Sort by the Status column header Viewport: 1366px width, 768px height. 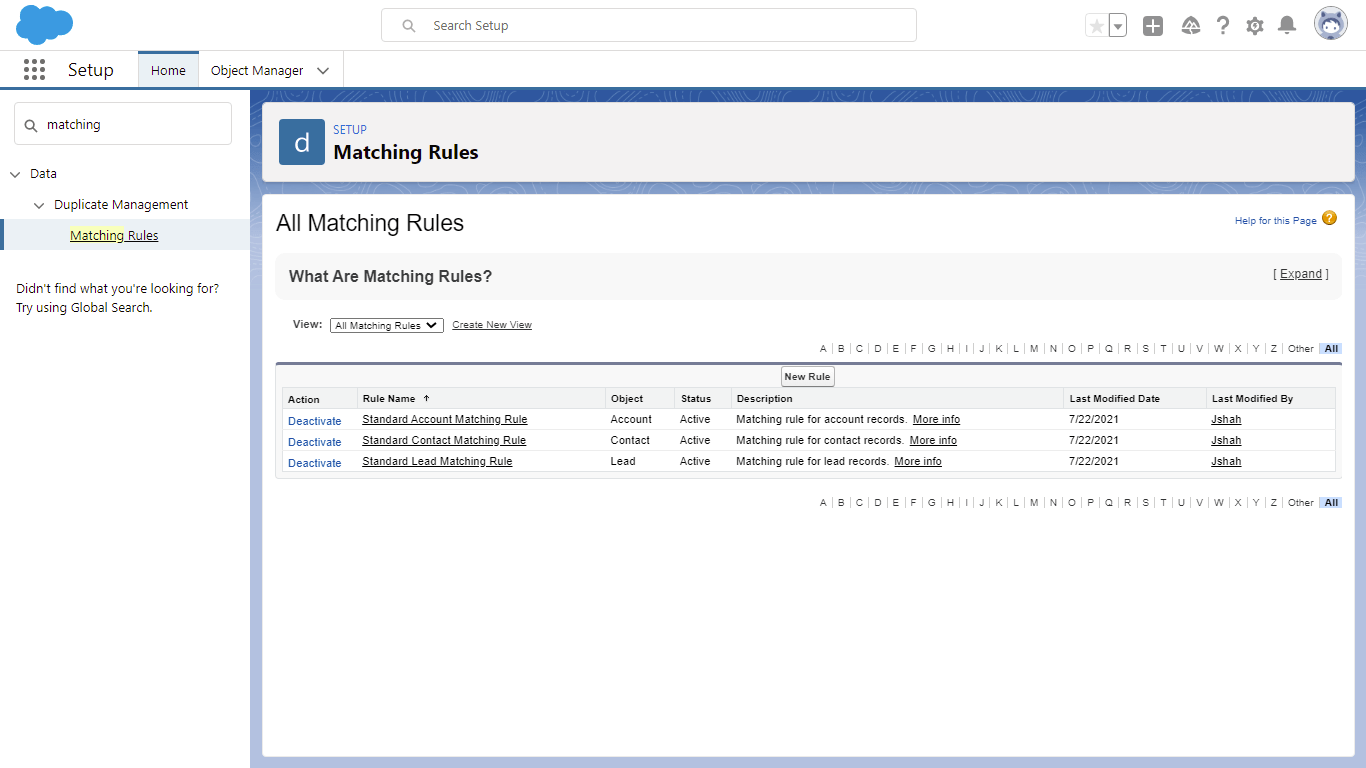[696, 398]
